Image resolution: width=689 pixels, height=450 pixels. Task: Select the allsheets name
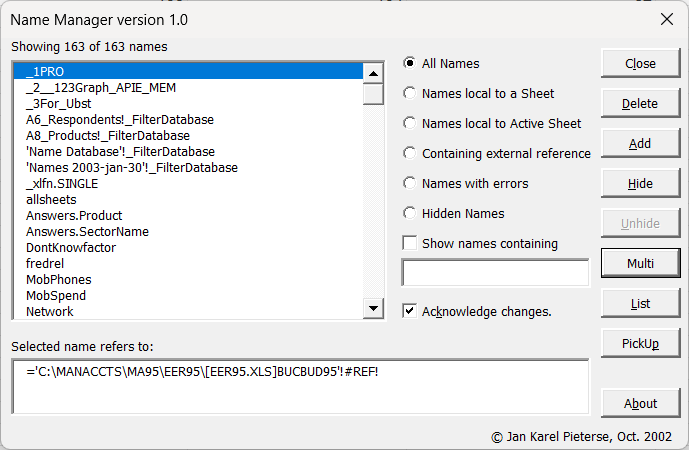[189, 200]
